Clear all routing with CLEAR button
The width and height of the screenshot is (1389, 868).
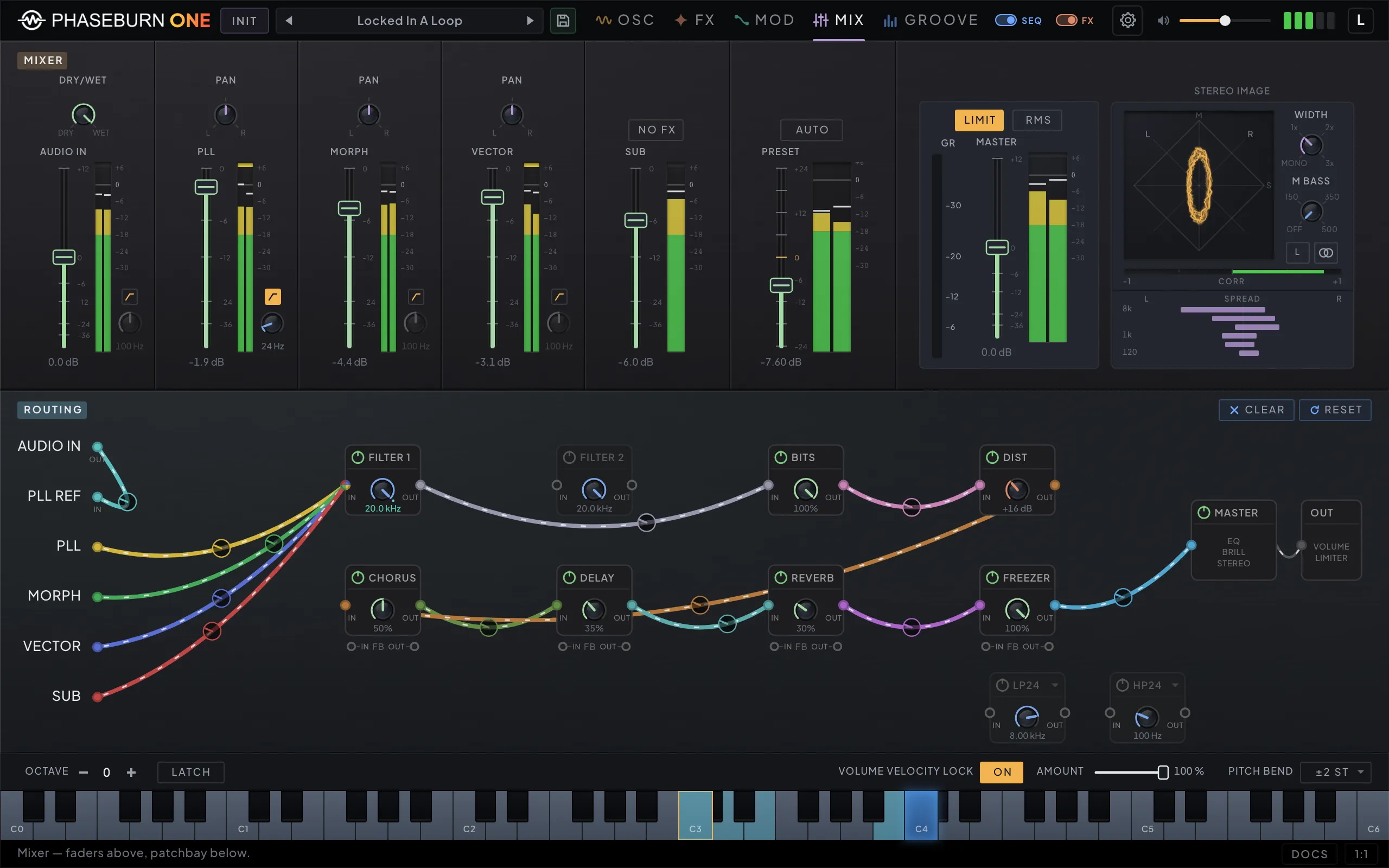[1257, 410]
